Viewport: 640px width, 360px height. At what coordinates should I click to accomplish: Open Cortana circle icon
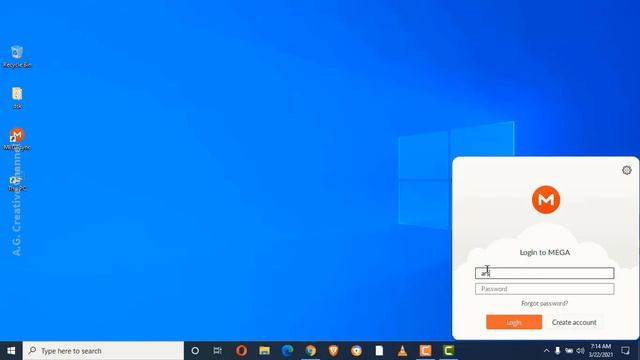coord(195,351)
